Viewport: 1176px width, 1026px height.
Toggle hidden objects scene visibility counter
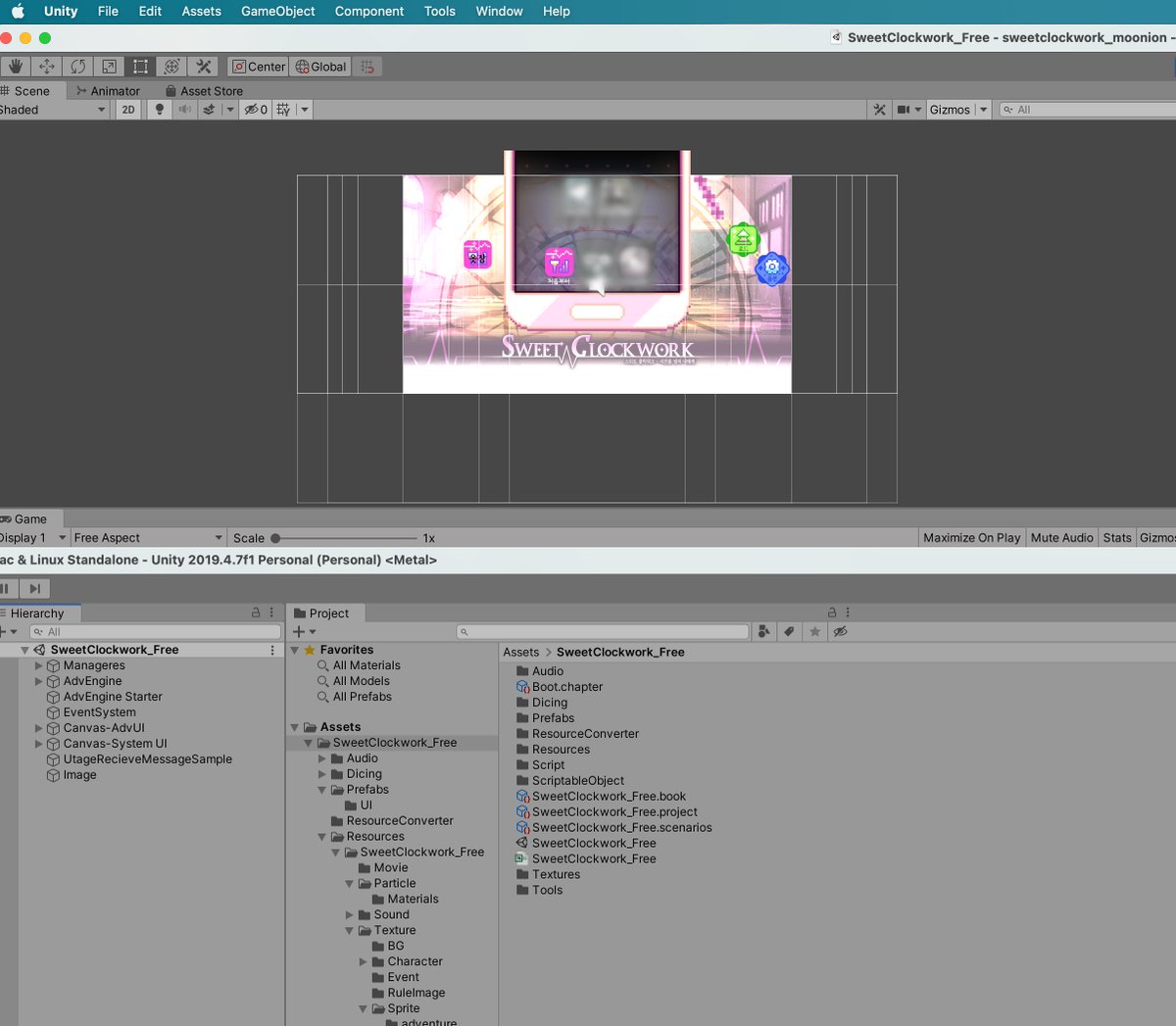(x=256, y=110)
